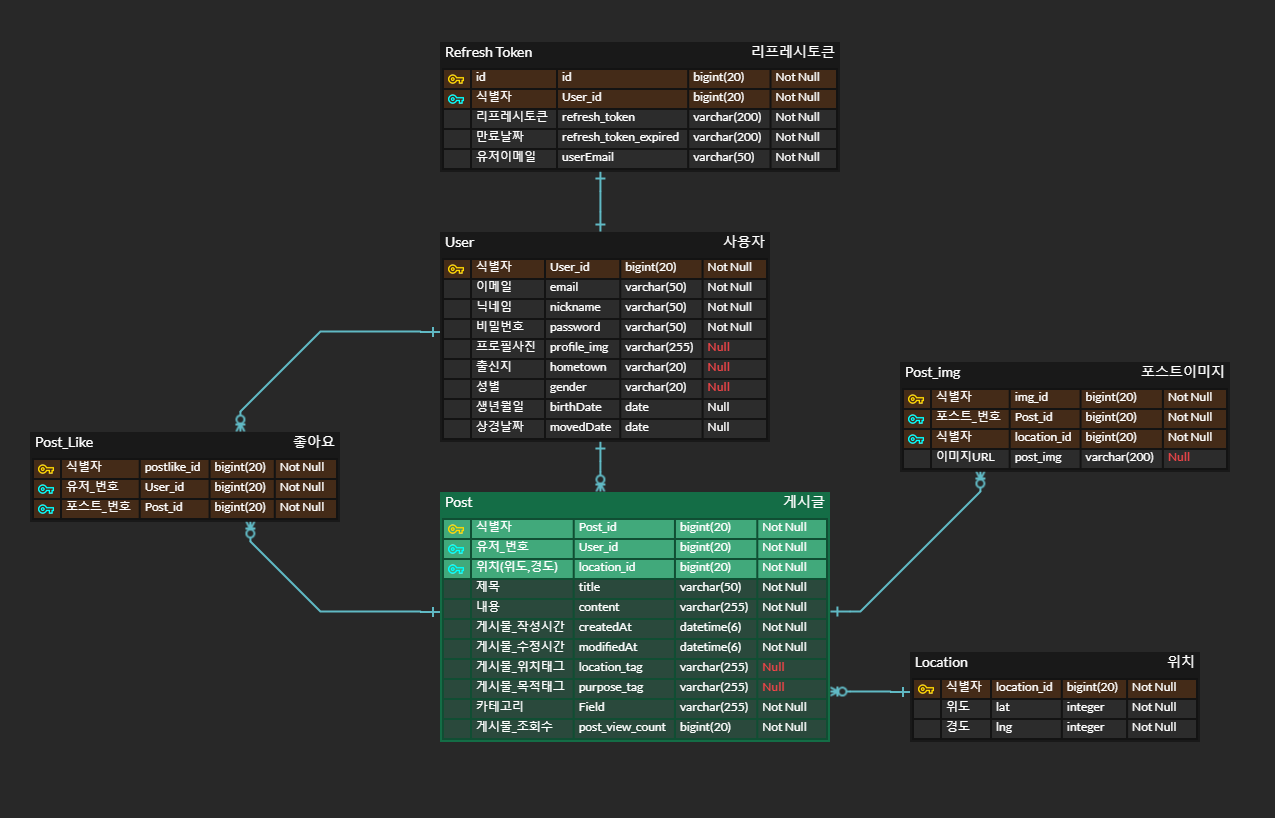The height and width of the screenshot is (818, 1275).
Task: Click the hometown column name
Action: [578, 367]
